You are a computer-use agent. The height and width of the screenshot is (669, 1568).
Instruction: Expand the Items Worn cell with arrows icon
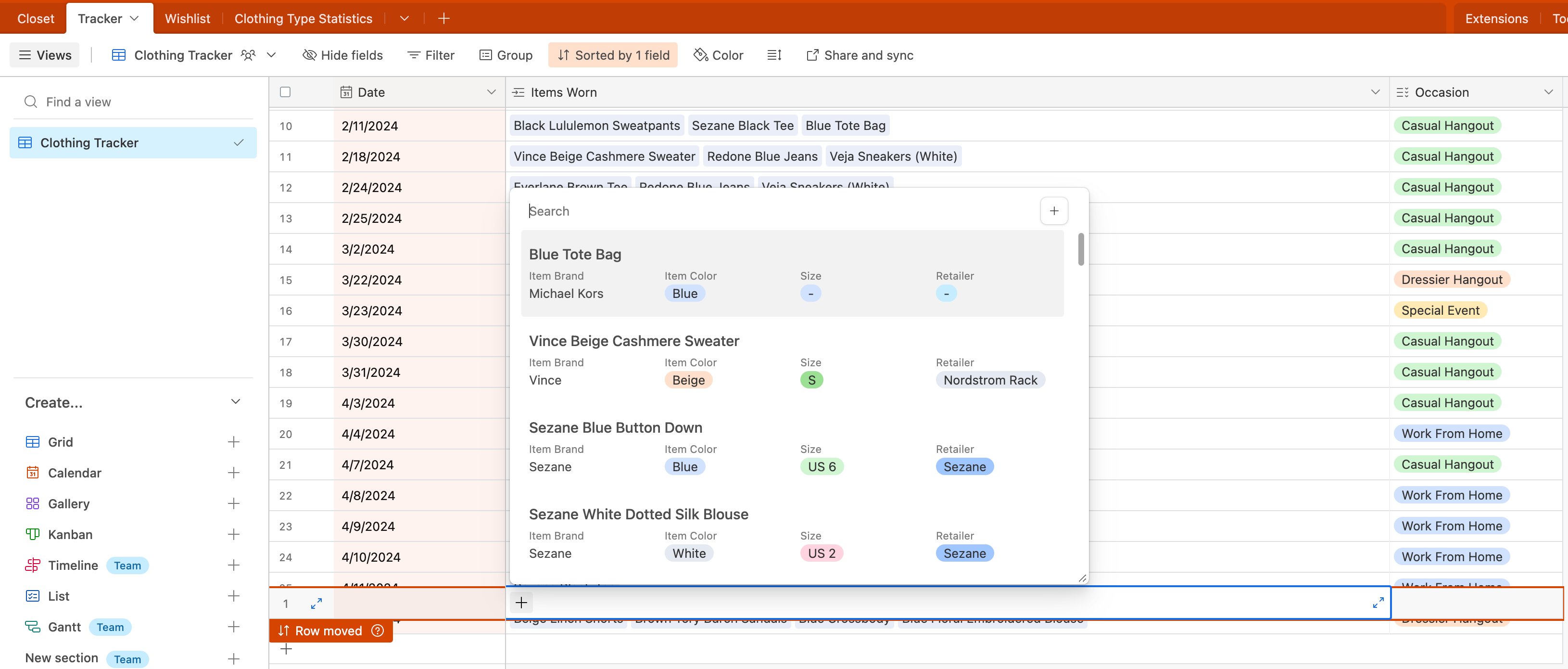1378,603
